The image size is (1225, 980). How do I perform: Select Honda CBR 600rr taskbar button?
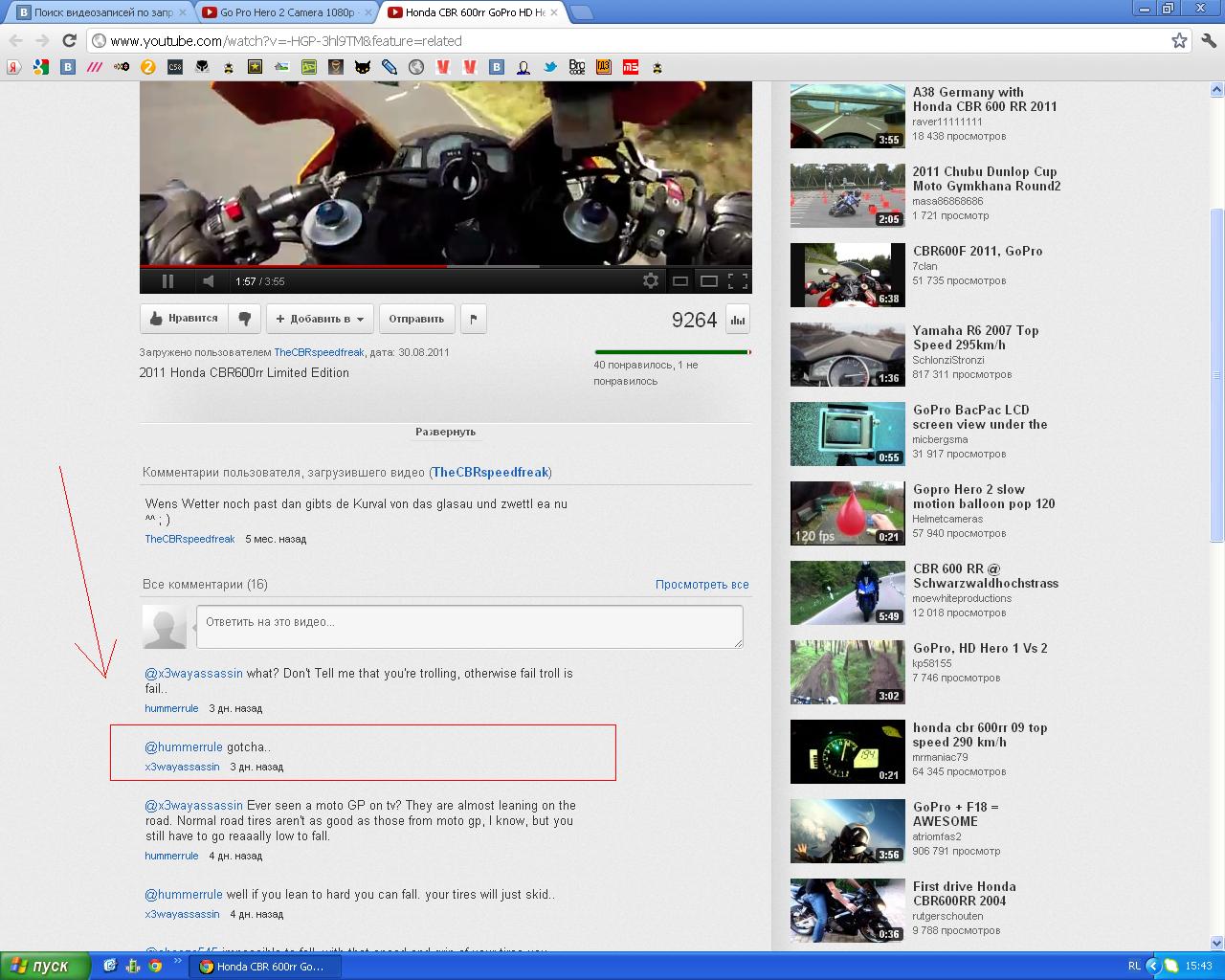[265, 967]
